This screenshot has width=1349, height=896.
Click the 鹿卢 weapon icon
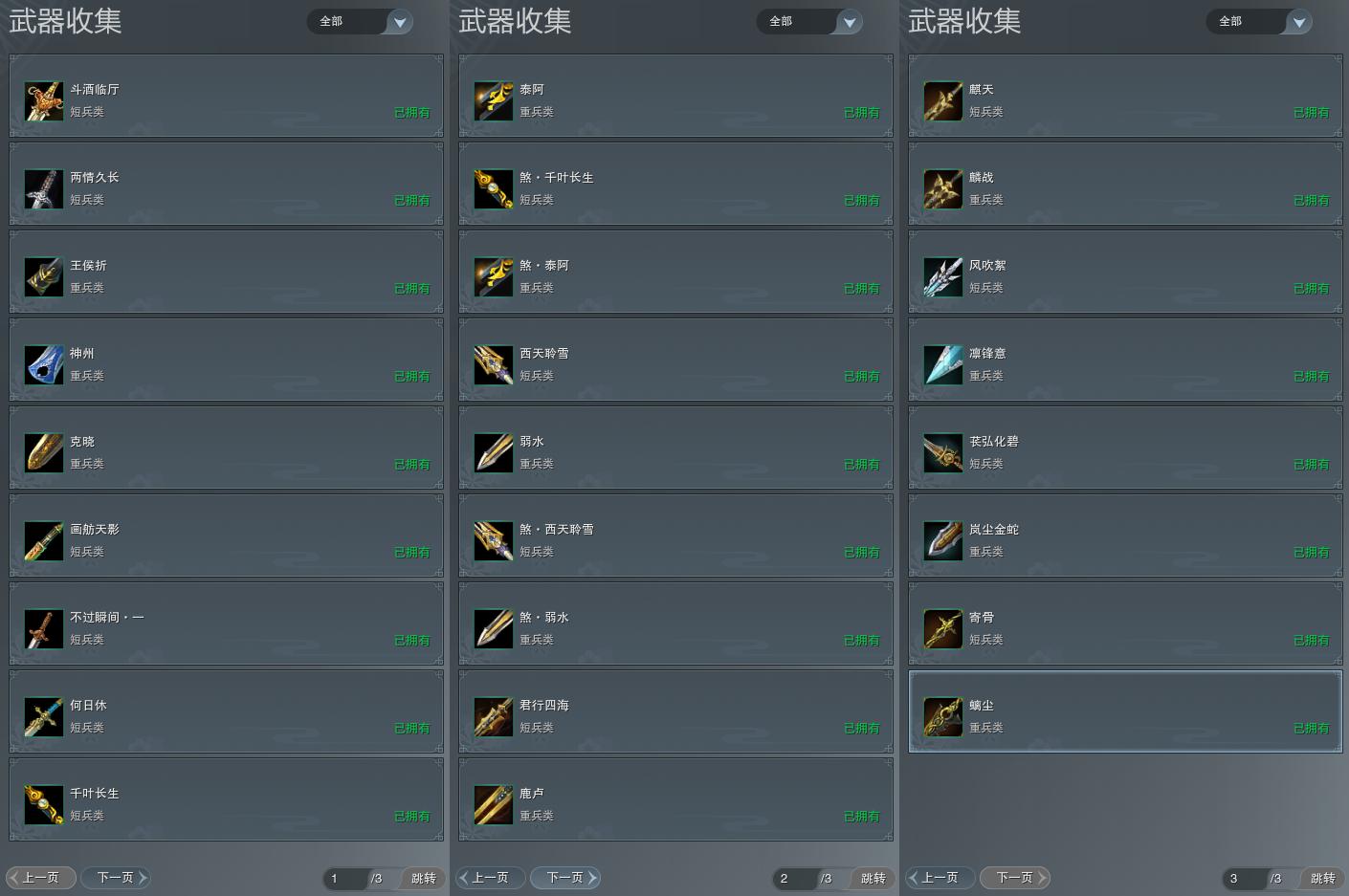click(x=494, y=805)
